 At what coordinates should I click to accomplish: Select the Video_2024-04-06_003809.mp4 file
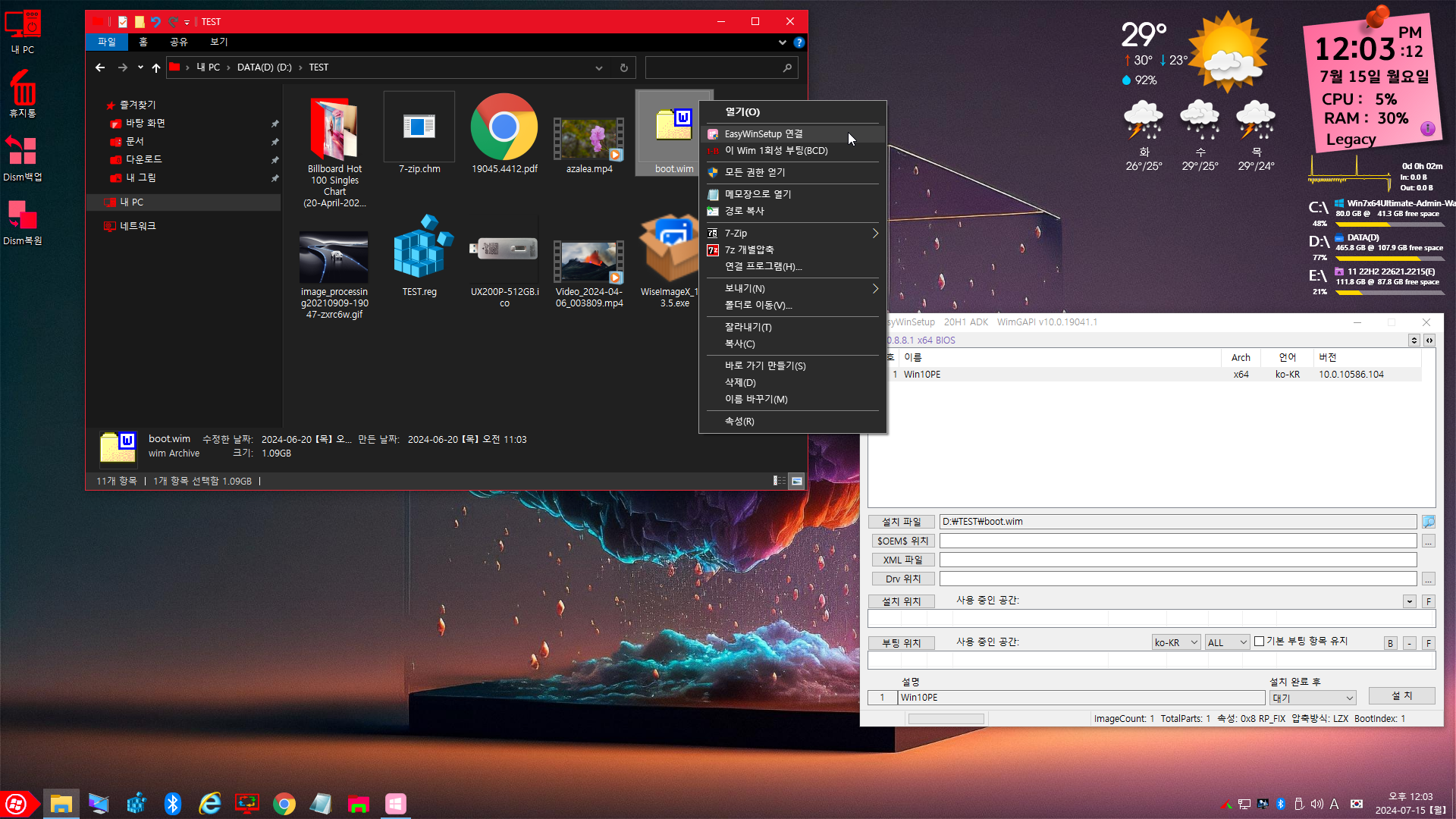pyautogui.click(x=589, y=273)
